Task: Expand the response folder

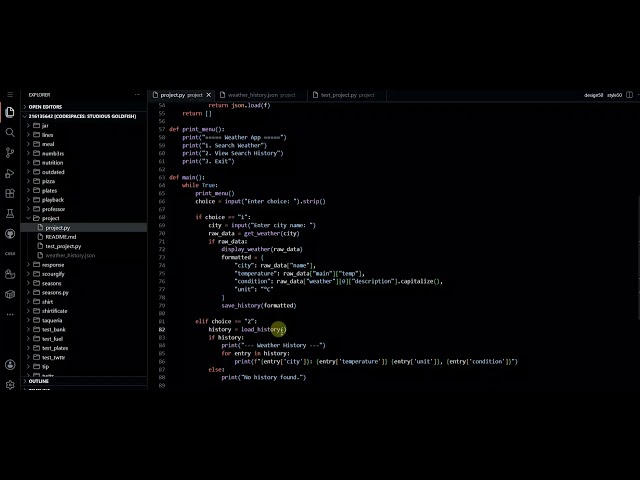Action: click(x=84, y=265)
